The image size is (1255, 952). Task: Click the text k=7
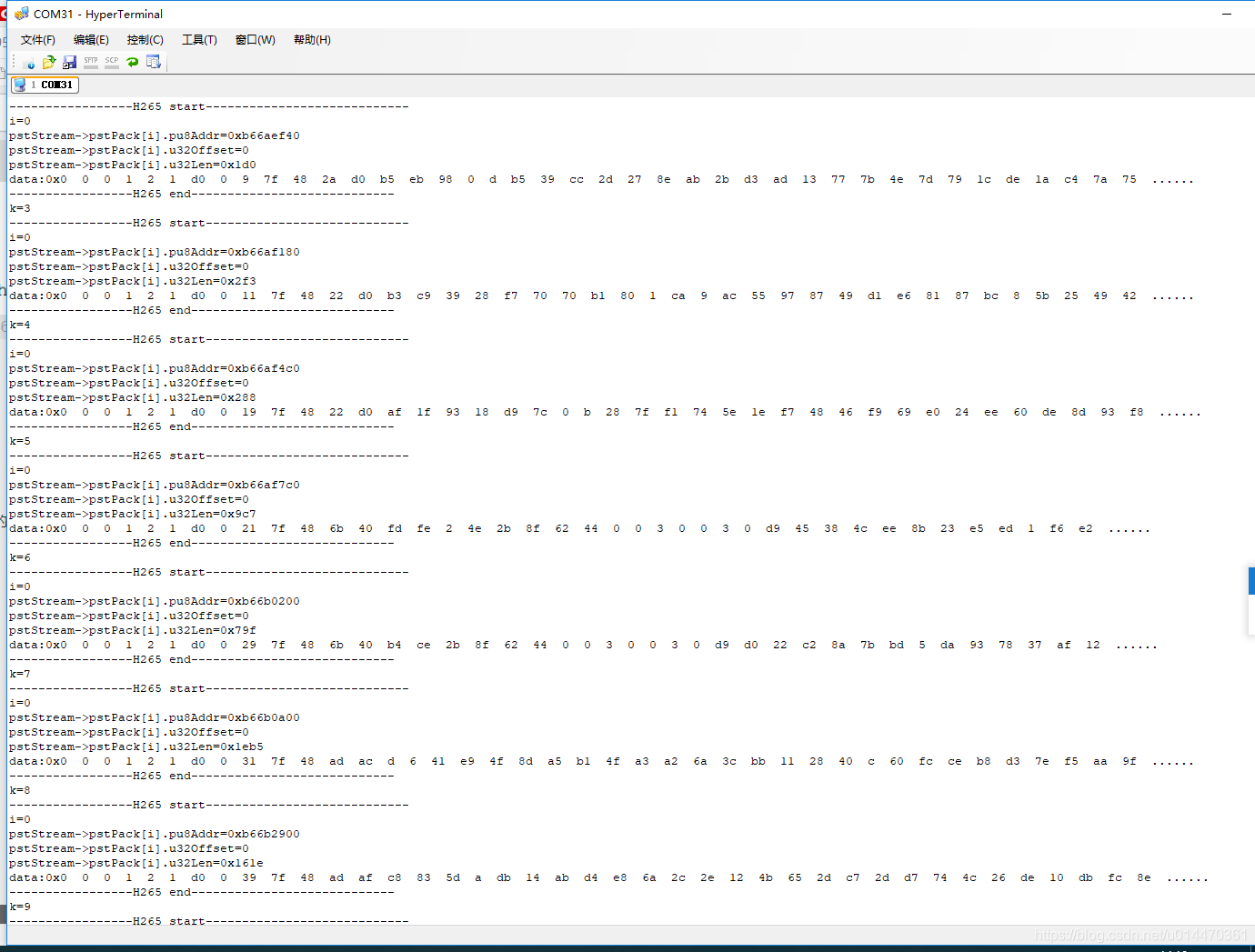(20, 674)
